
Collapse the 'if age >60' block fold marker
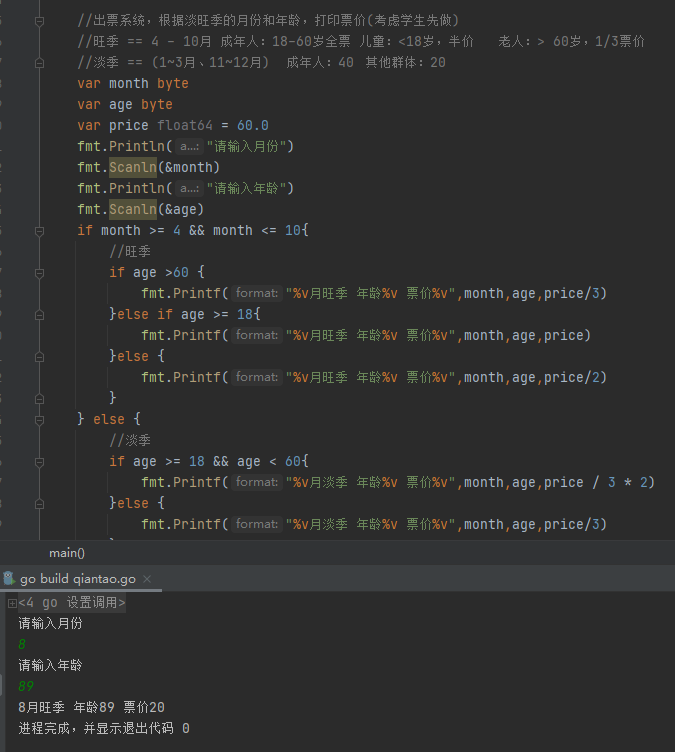point(39,273)
